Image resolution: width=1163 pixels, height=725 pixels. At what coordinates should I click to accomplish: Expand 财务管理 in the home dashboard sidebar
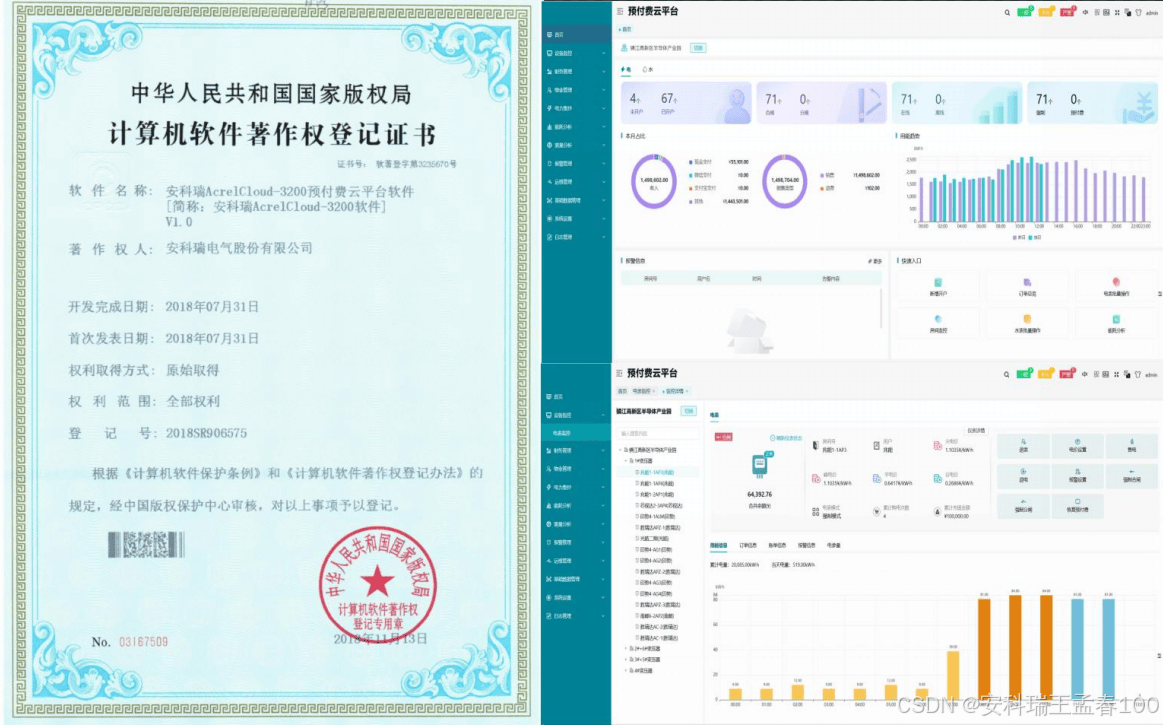click(x=576, y=71)
